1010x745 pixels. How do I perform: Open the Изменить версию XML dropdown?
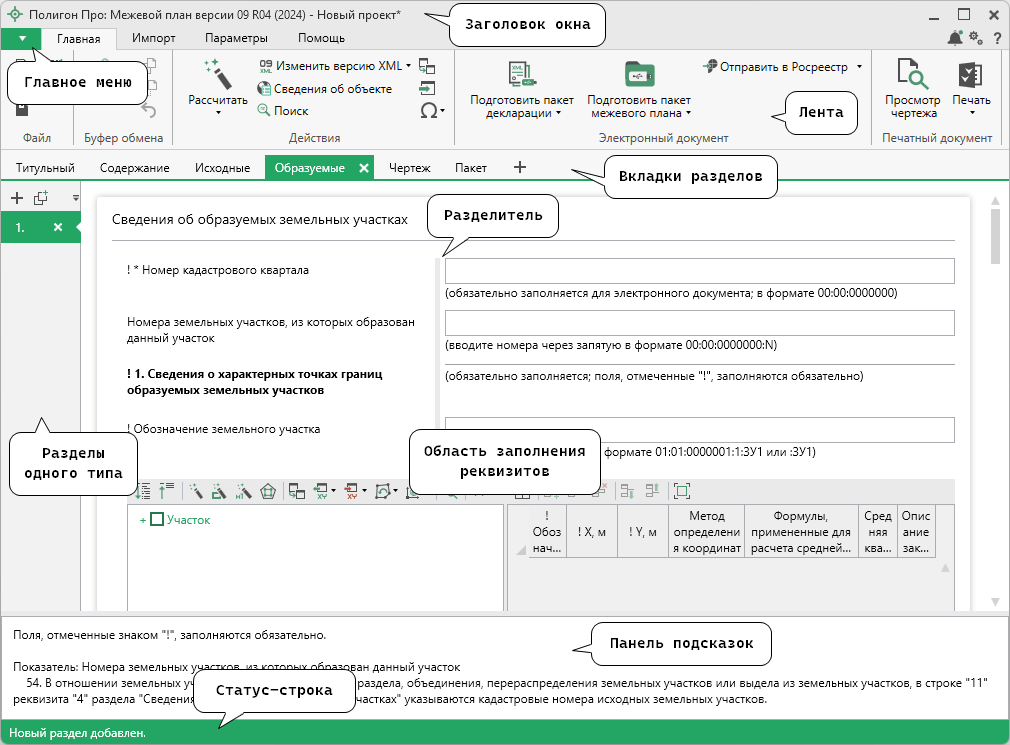pos(409,65)
